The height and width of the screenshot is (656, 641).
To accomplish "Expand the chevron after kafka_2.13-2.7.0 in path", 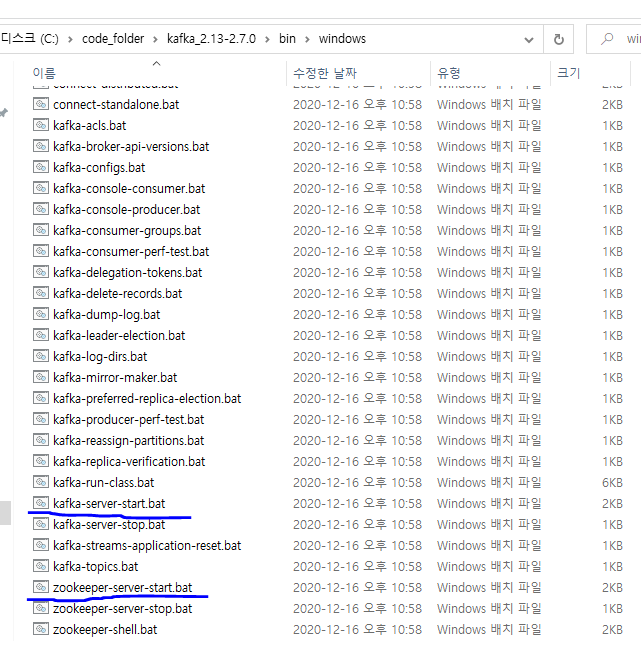I will [267, 39].
